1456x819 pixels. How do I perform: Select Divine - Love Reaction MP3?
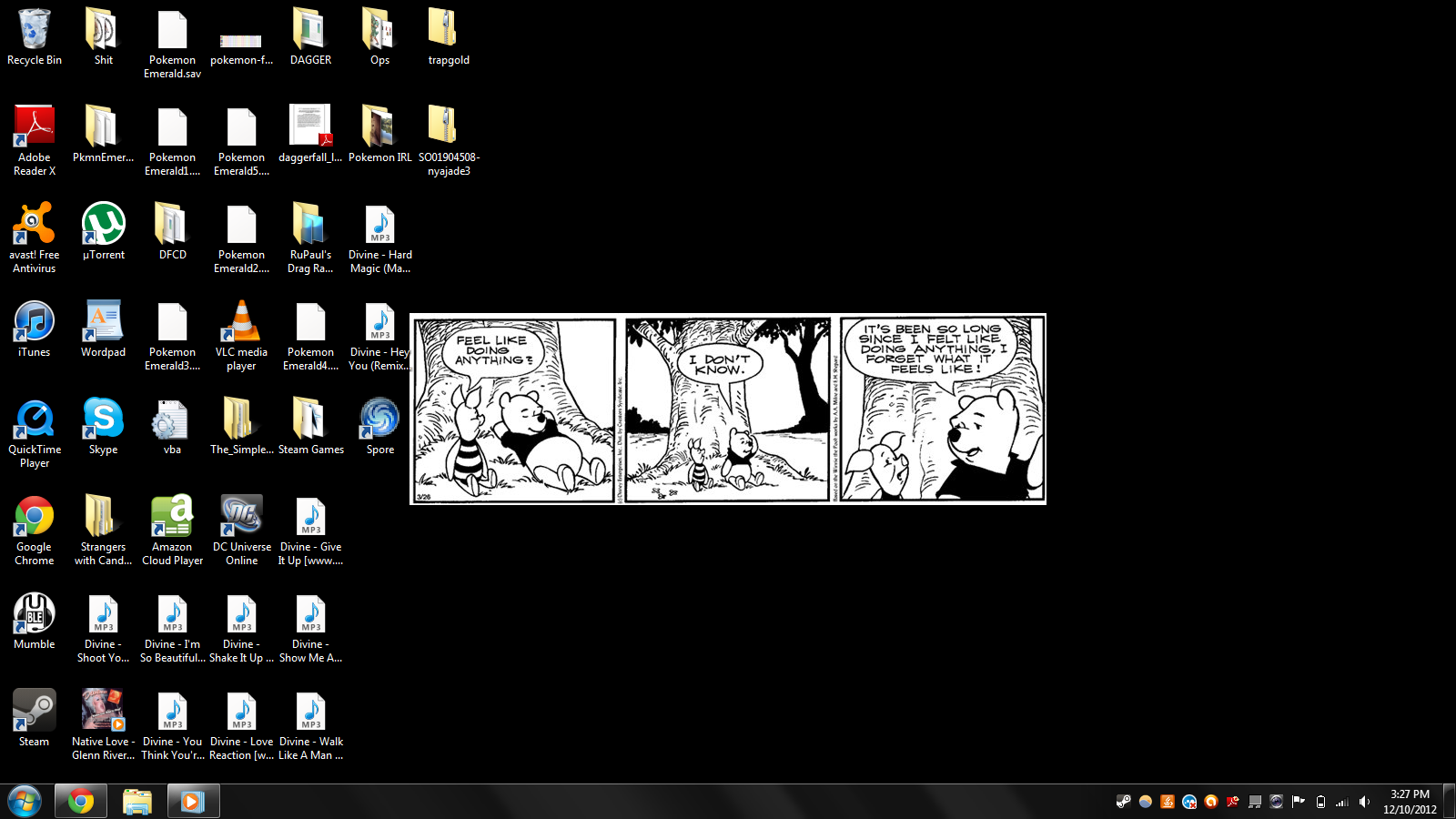[x=242, y=725]
